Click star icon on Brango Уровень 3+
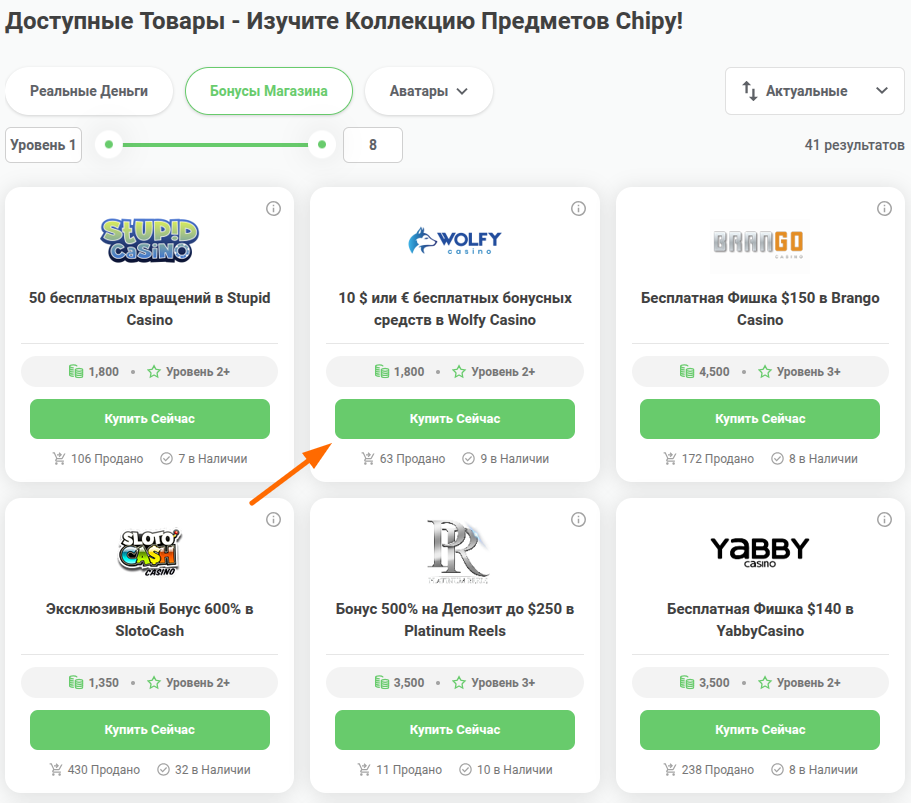The width and height of the screenshot is (911, 803). pos(765,372)
